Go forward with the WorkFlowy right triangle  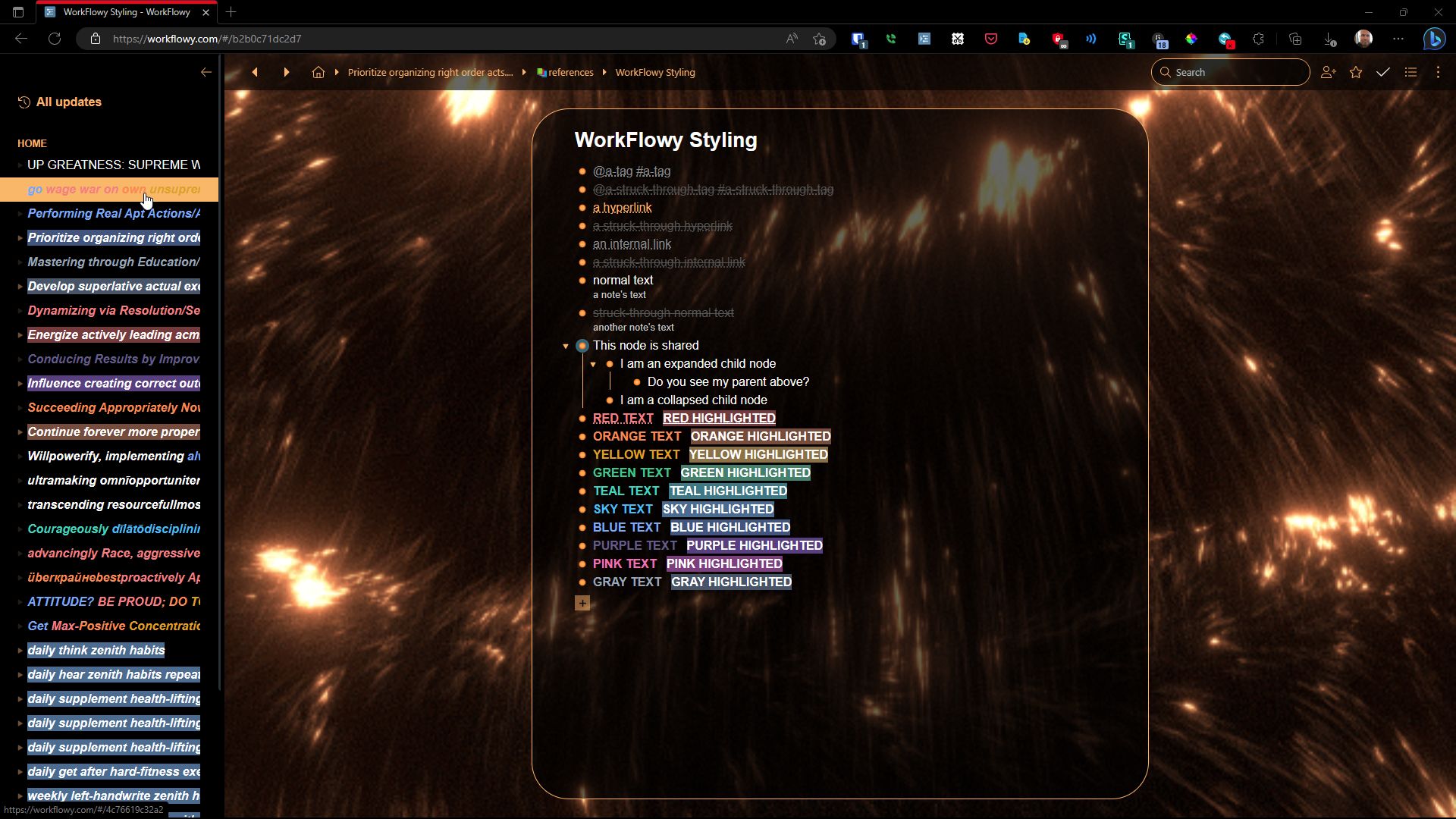click(x=286, y=72)
